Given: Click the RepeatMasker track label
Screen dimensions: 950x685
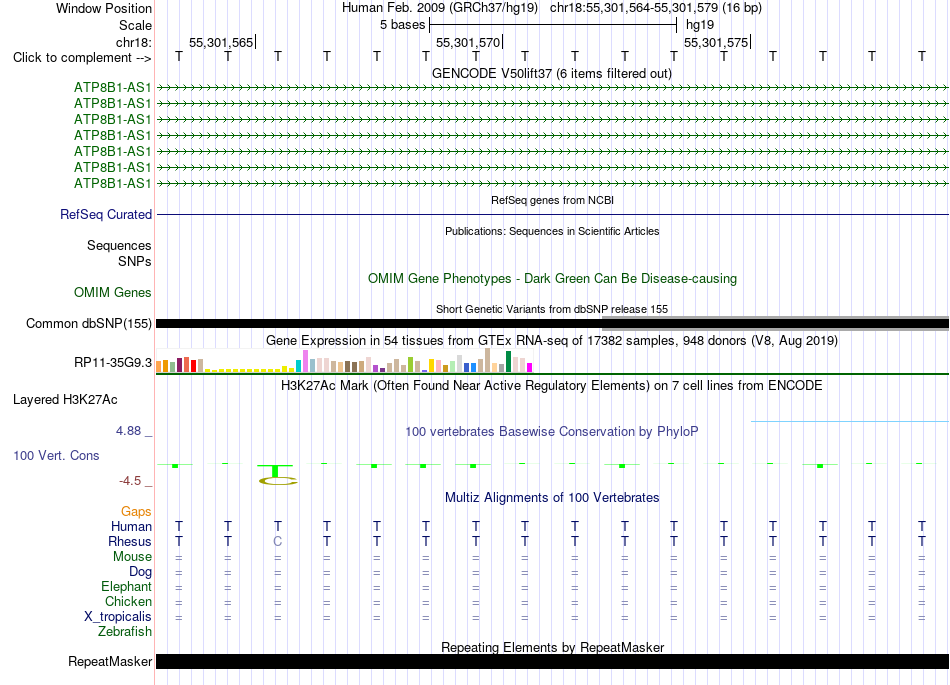Looking at the screenshot, I should click(x=110, y=661).
